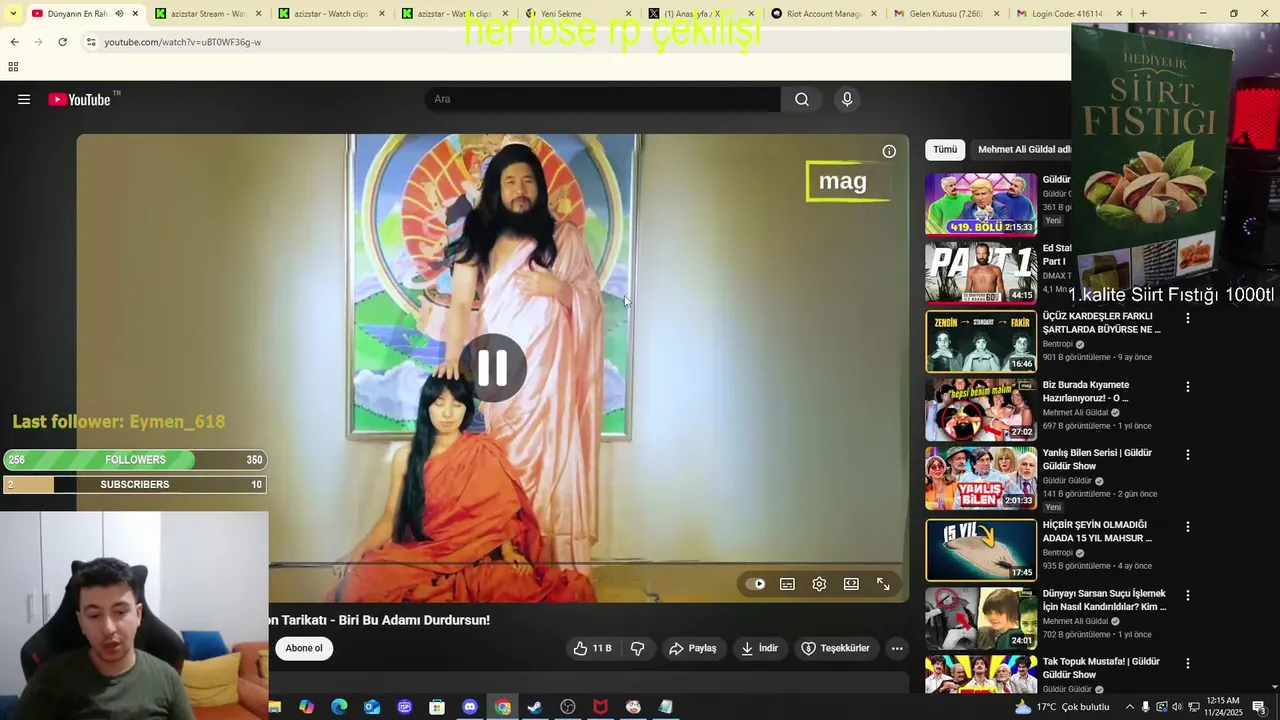Open options for Yanlış Bilen Serisi video

pyautogui.click(x=1188, y=454)
